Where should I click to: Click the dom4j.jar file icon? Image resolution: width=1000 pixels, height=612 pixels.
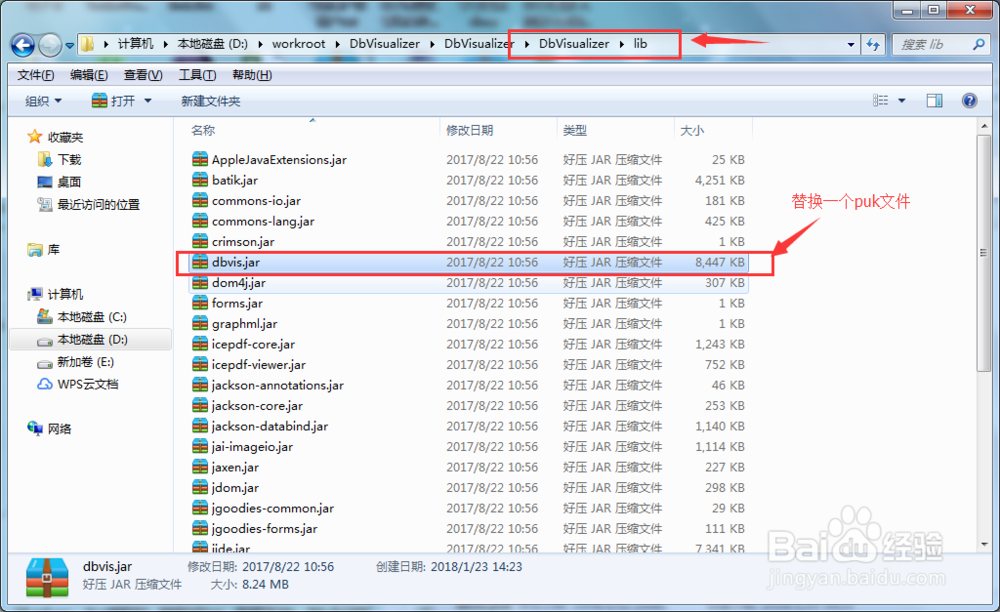[x=200, y=282]
